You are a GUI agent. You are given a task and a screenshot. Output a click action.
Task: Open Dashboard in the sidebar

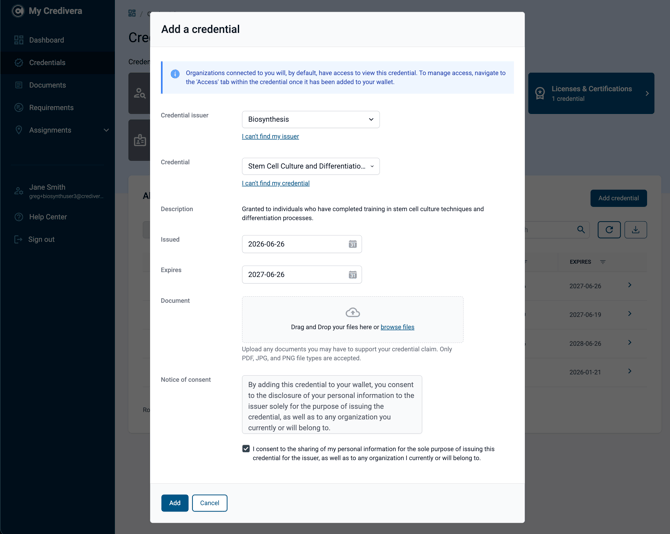[47, 40]
